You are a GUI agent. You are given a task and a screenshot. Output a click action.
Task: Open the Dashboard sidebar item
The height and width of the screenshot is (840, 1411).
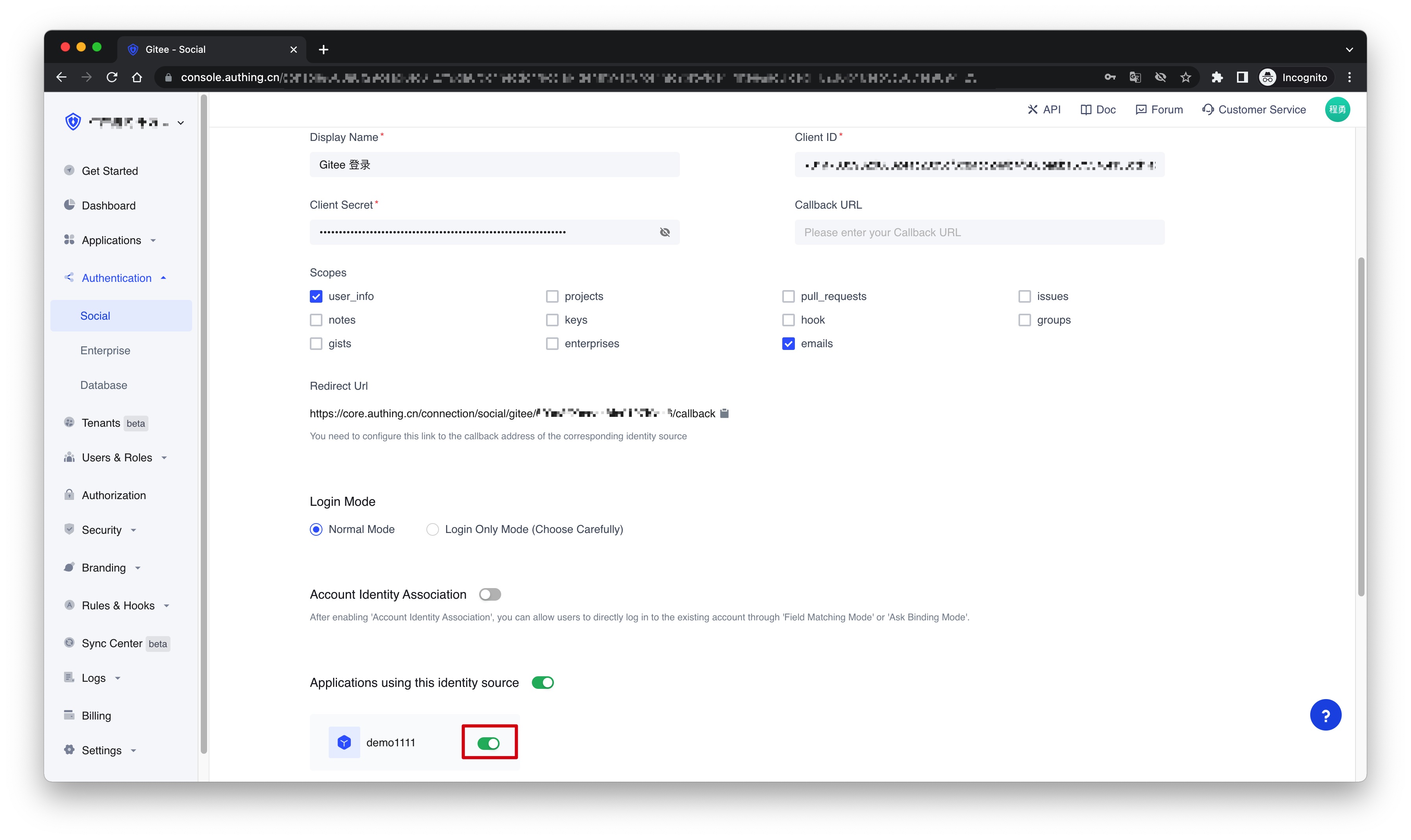pos(109,205)
